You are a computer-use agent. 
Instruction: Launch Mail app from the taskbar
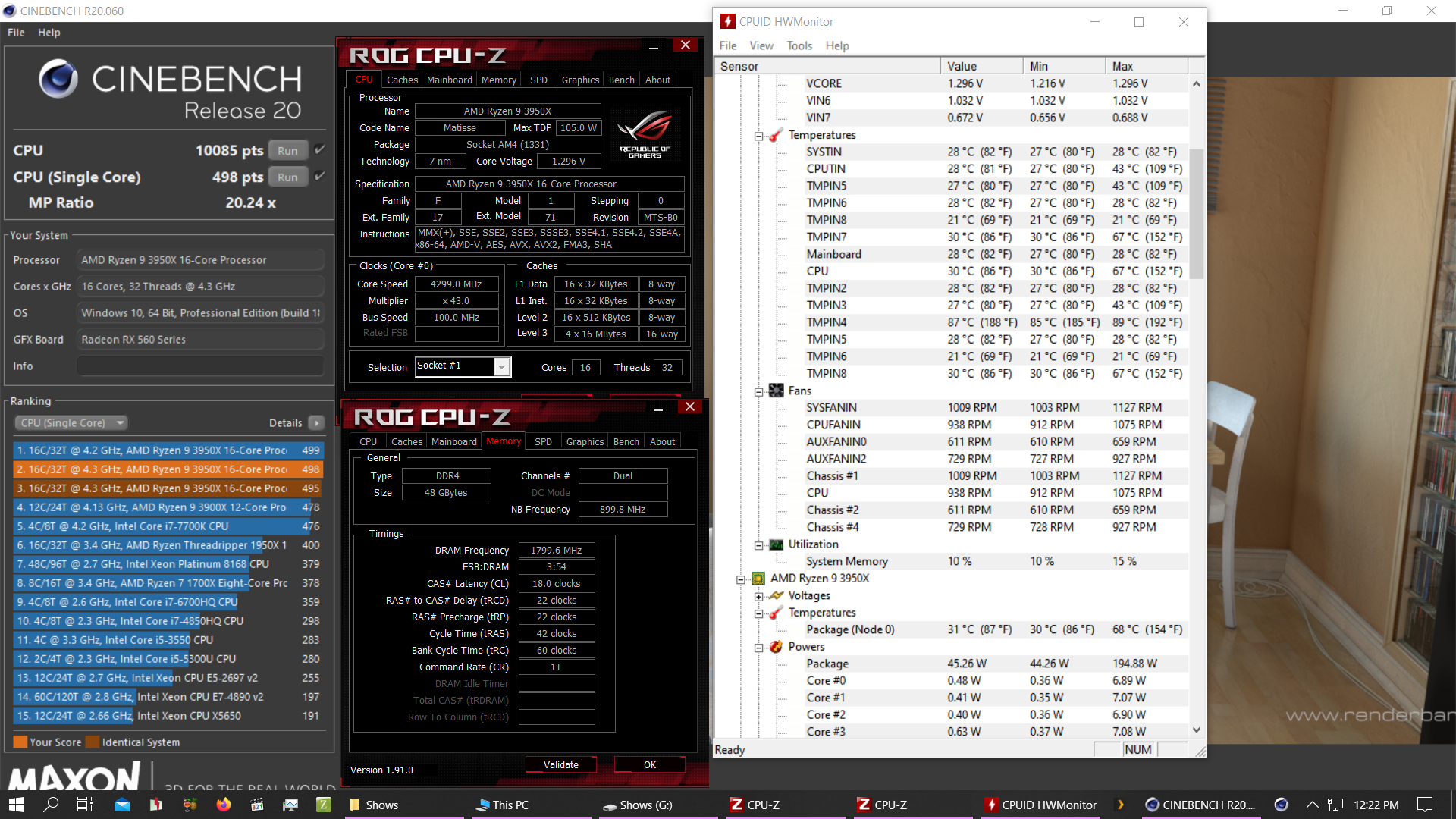click(122, 805)
